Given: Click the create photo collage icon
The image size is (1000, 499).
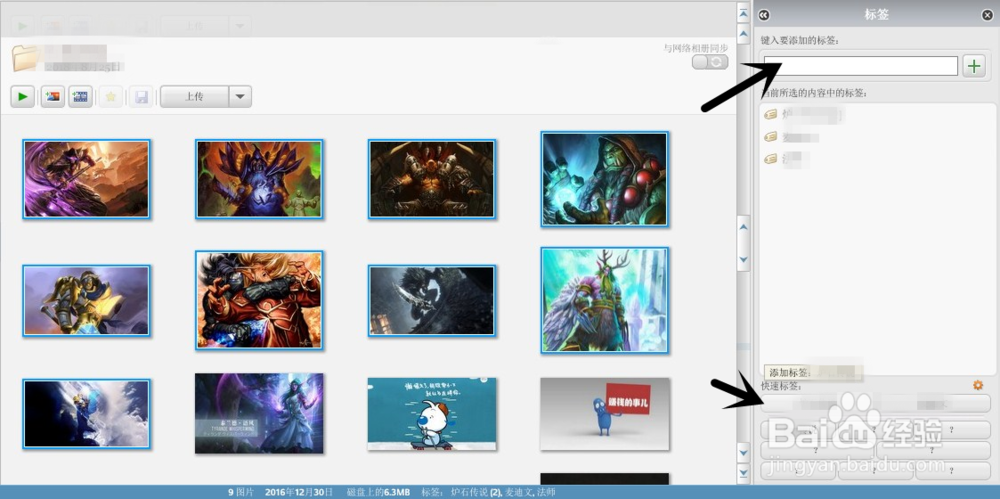Looking at the screenshot, I should click(x=52, y=96).
